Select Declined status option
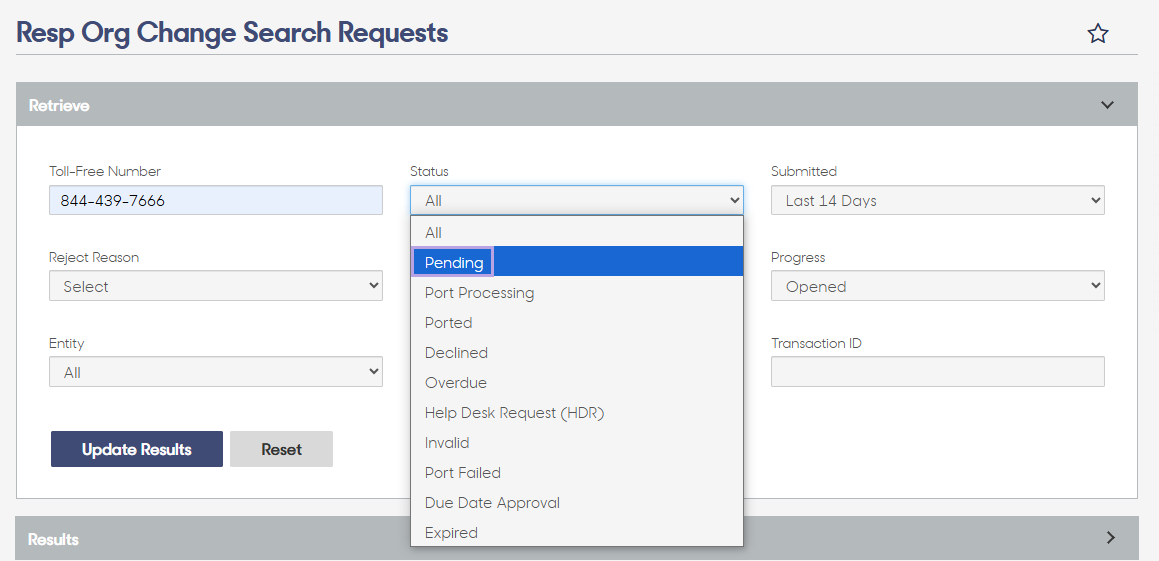Screen dimensions: 1159x561 577,353
